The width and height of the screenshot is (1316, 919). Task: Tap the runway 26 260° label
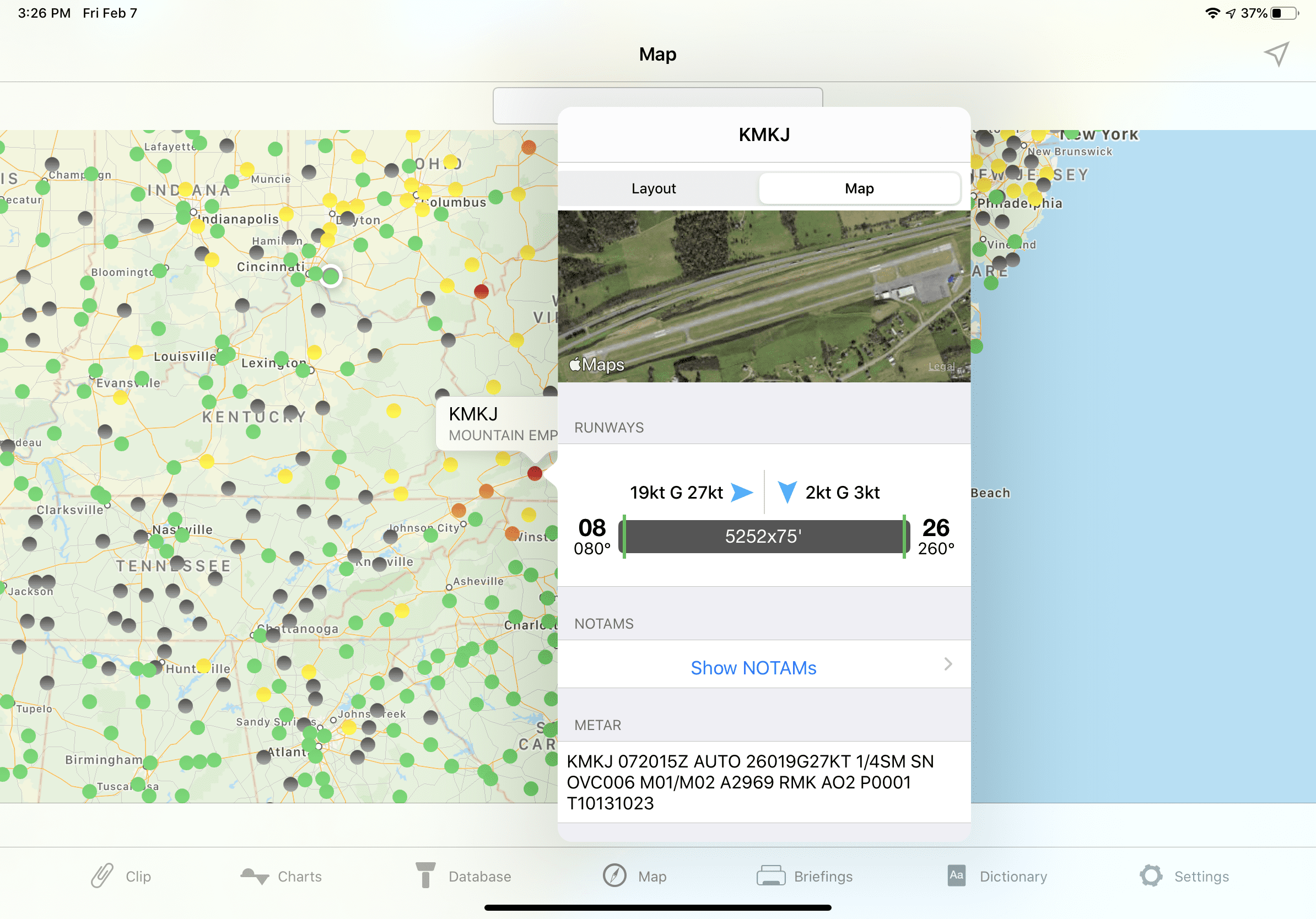tap(936, 536)
